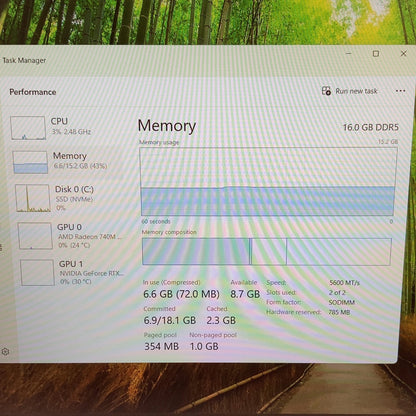Click the 16.0 GB DDR5 label
This screenshot has height=416, width=416.
(371, 127)
